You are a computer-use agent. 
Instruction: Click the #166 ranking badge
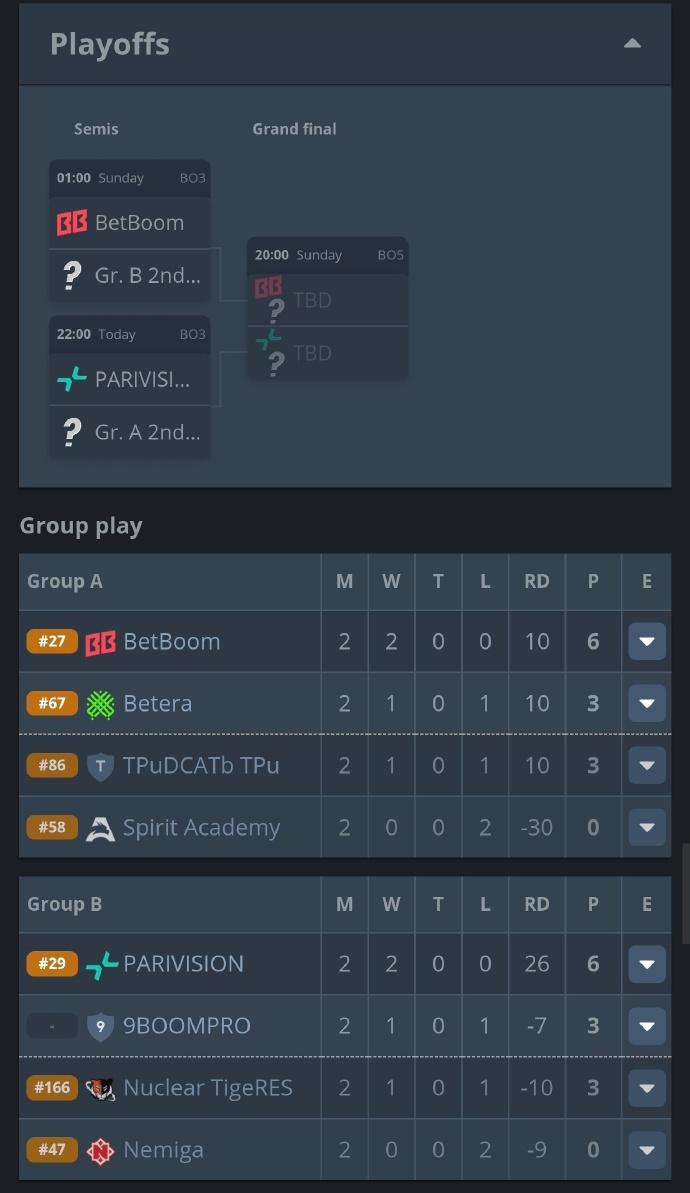coord(52,1088)
